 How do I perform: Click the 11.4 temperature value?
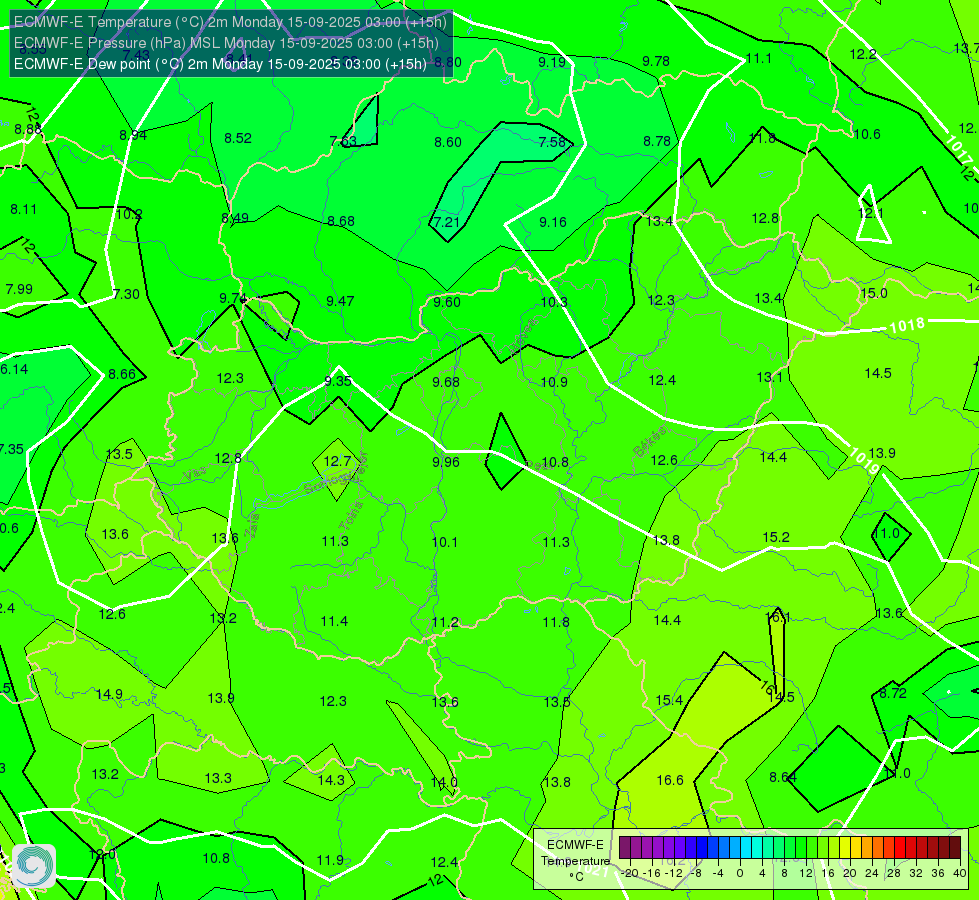coord(334,621)
